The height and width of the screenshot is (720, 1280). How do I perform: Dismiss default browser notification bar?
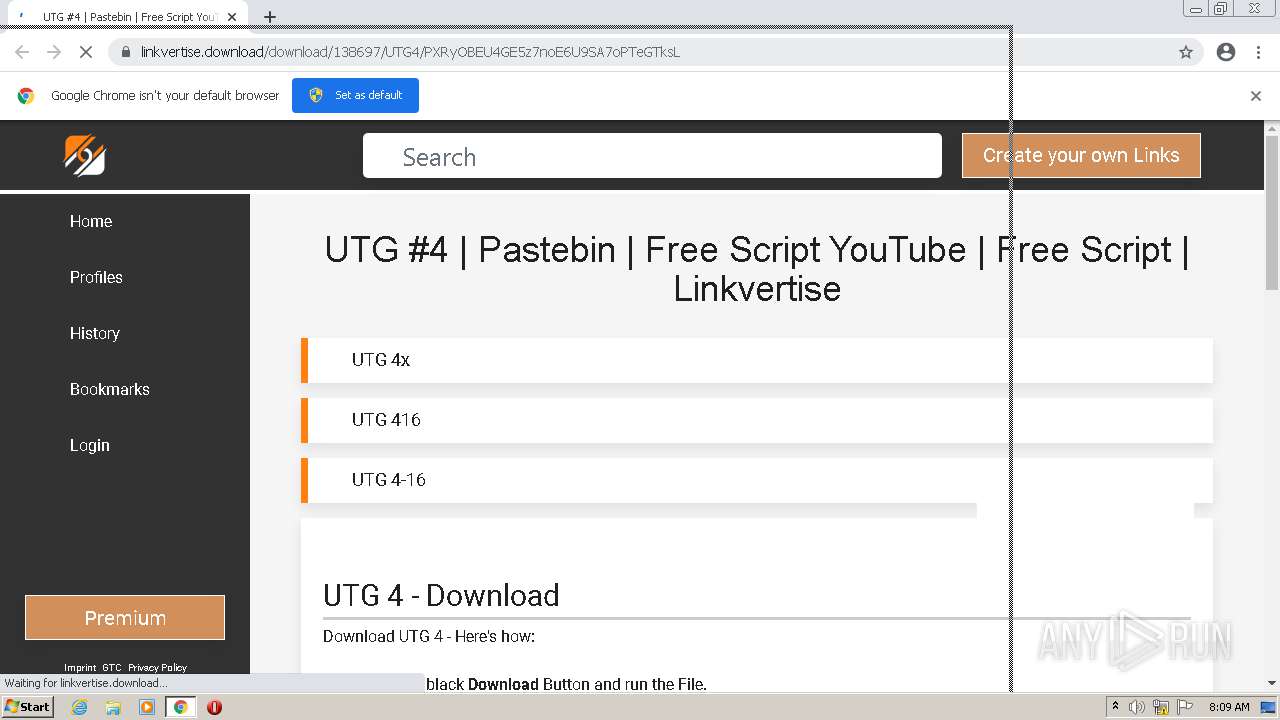[x=1256, y=96]
